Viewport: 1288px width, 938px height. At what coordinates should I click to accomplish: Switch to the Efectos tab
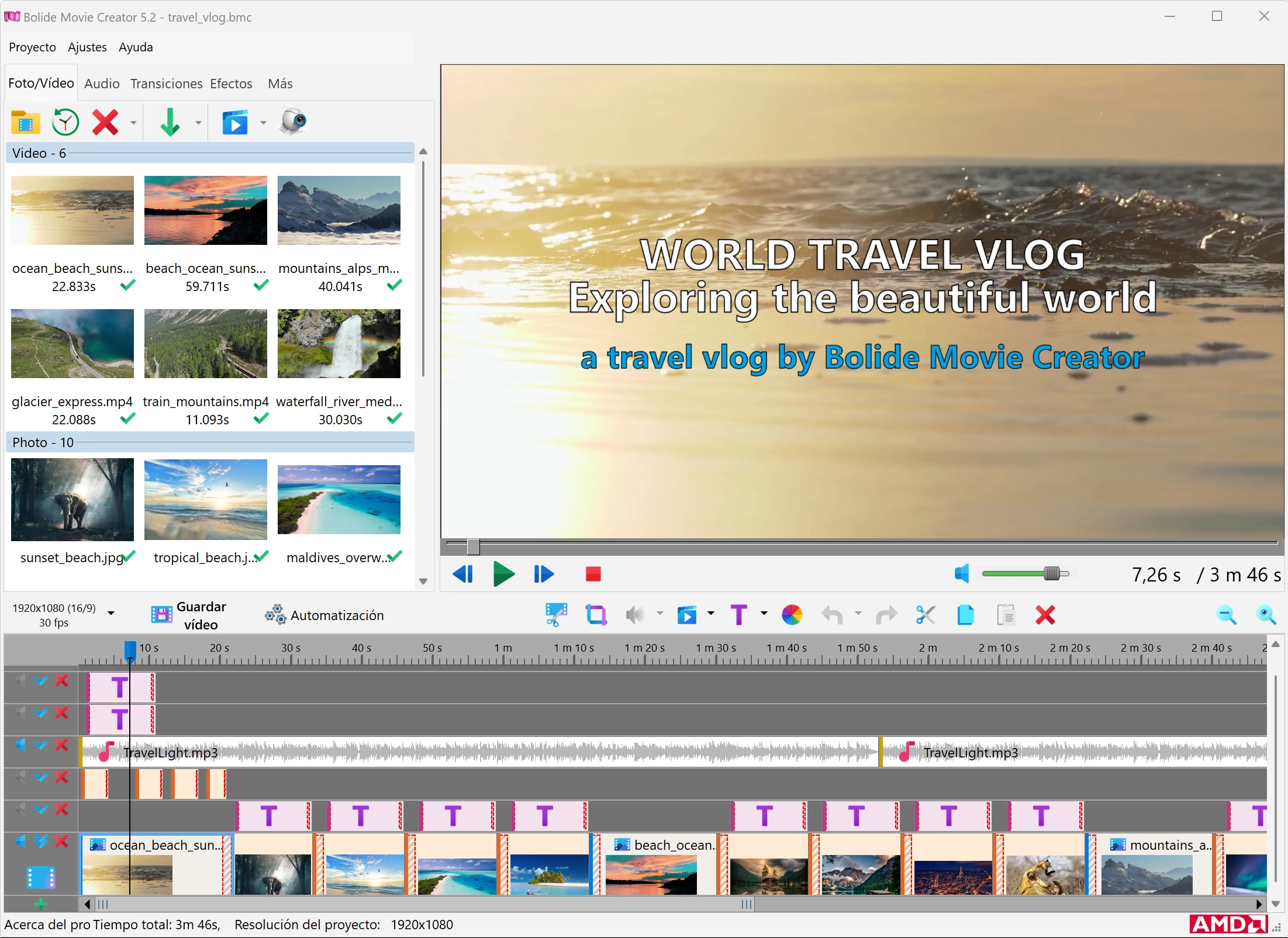tap(231, 84)
